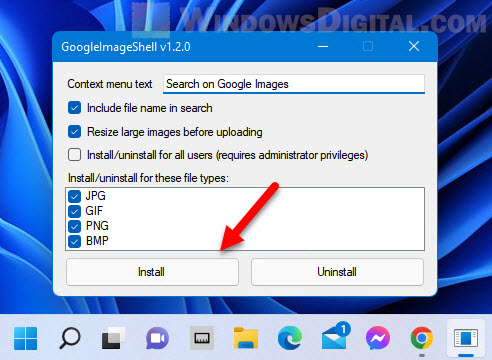
Task: Close the GoogleImageShell window
Action: pyautogui.click(x=414, y=46)
